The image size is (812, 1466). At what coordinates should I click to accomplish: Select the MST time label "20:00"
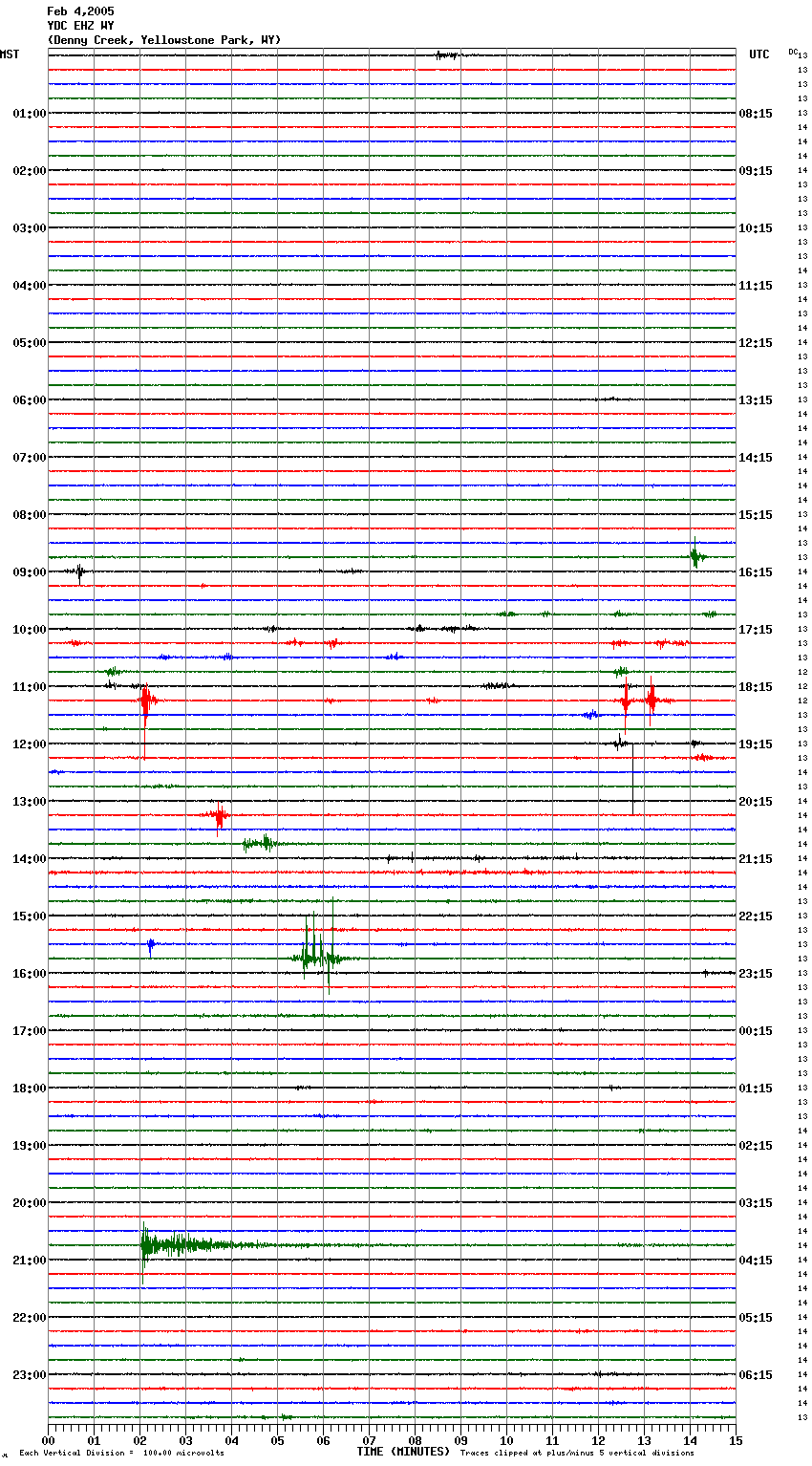[30, 1203]
